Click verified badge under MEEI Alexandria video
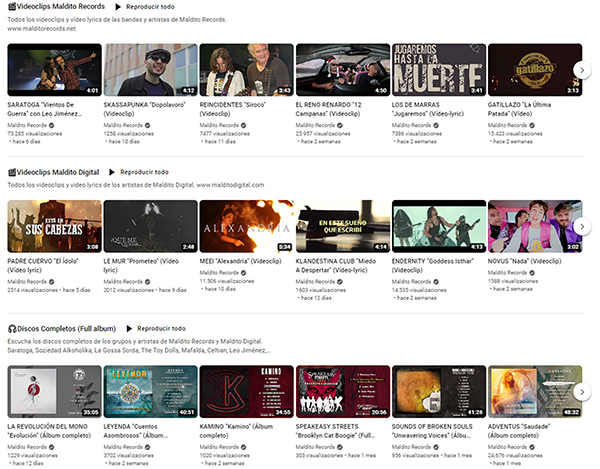 tap(243, 273)
